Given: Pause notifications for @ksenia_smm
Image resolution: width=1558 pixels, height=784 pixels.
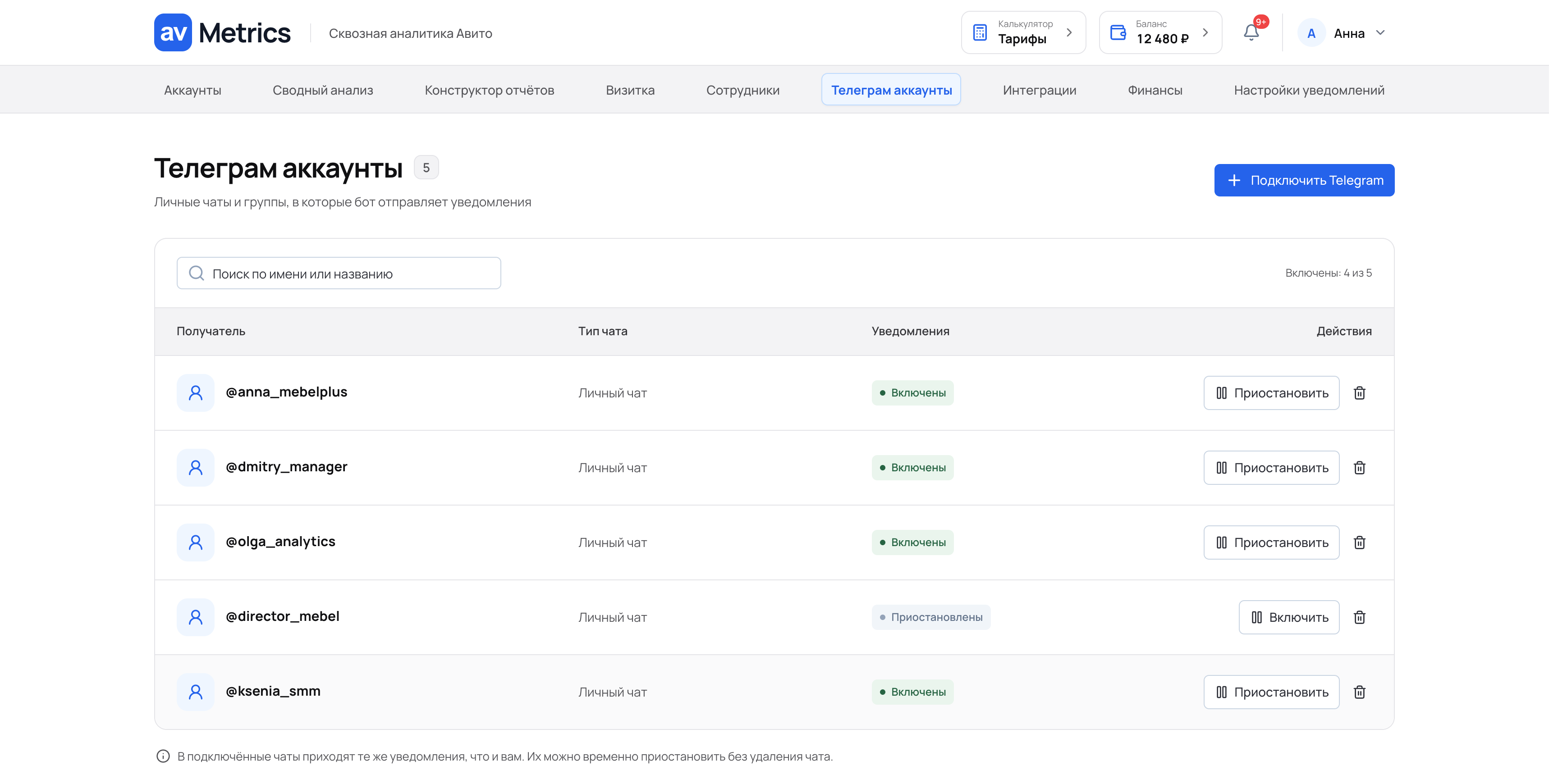Looking at the screenshot, I should pyautogui.click(x=1271, y=692).
